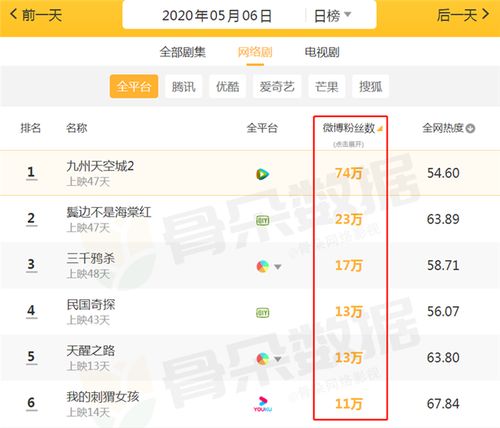Click 全平台 column header
The image size is (500, 428).
point(262,128)
